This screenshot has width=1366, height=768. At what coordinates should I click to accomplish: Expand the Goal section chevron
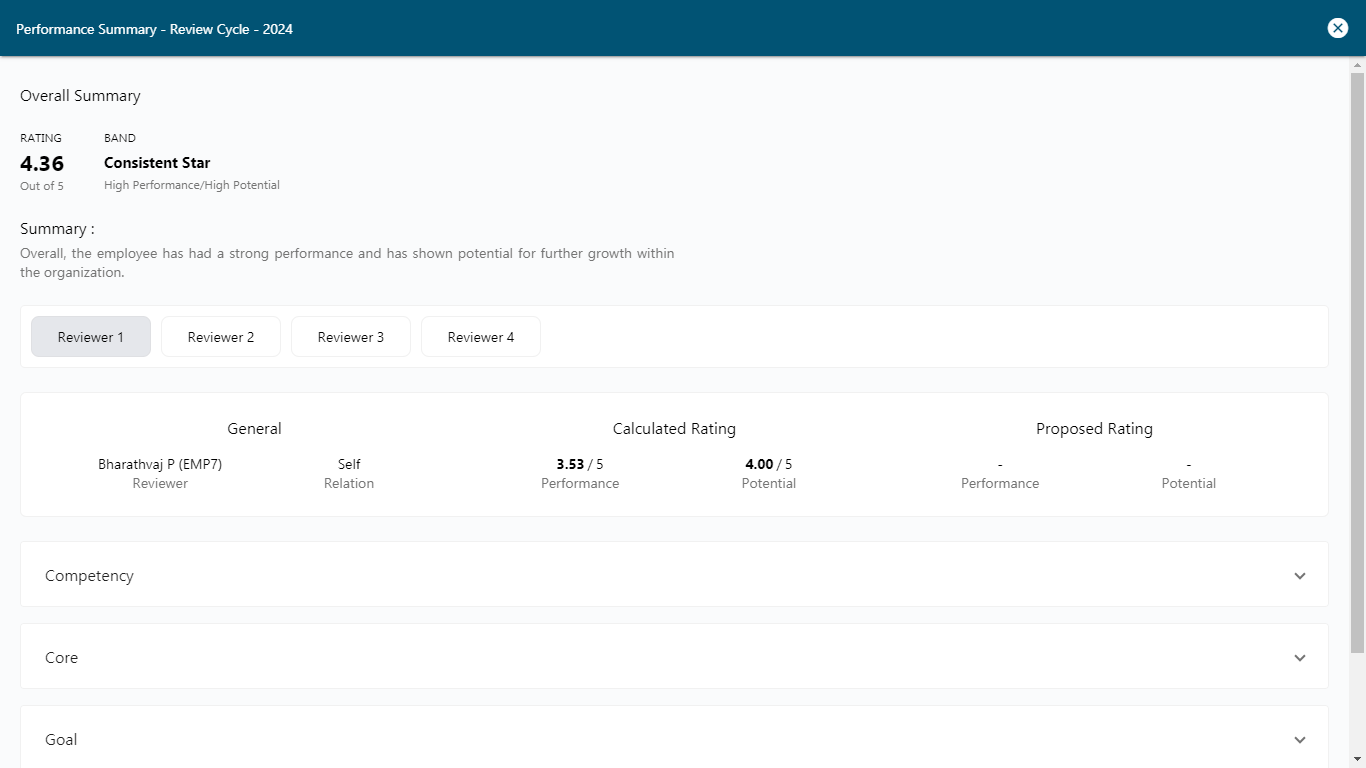[x=1300, y=740]
